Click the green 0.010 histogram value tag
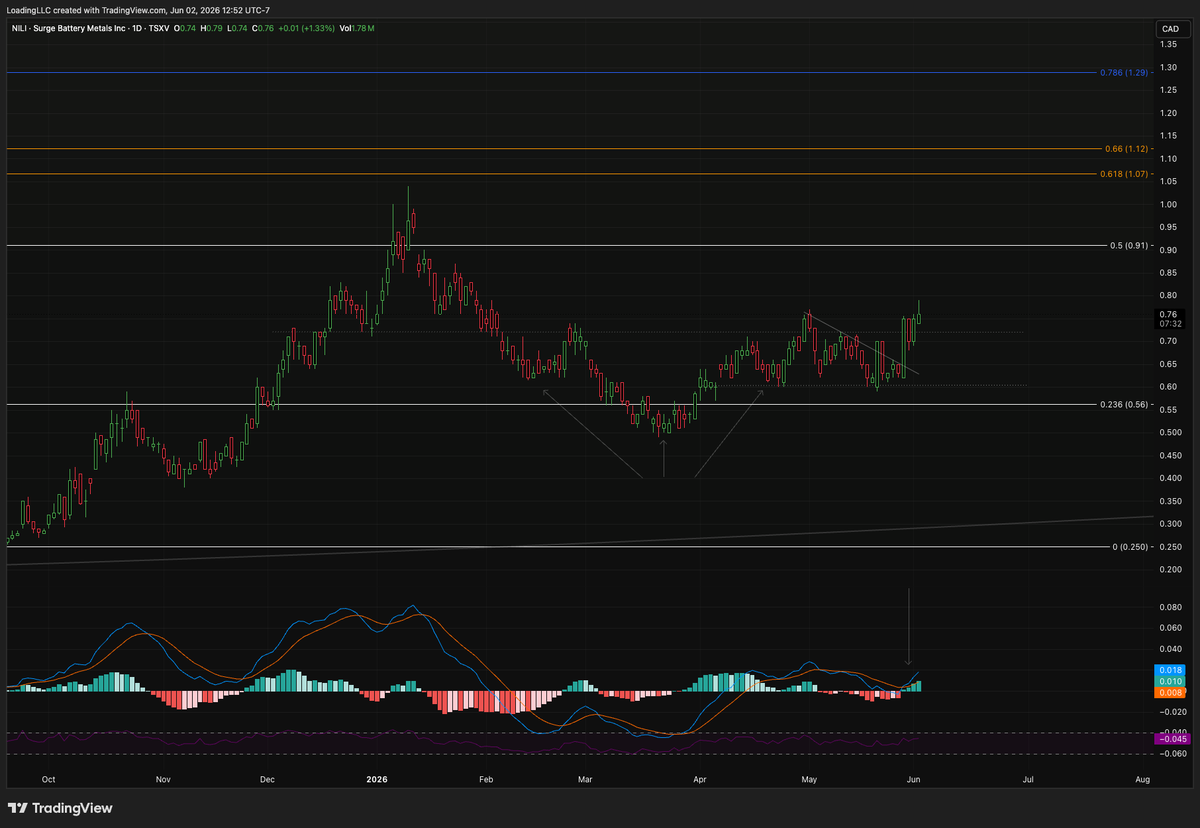 tap(1168, 681)
